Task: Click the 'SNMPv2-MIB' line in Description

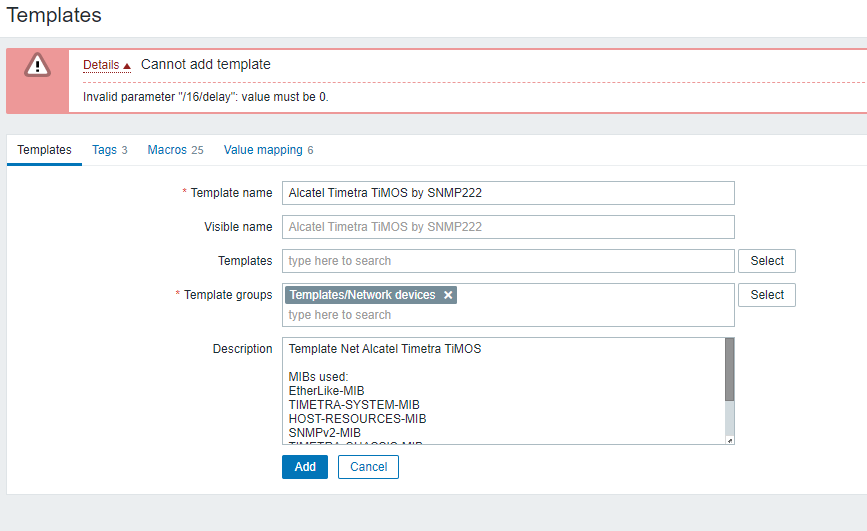Action: coord(325,433)
